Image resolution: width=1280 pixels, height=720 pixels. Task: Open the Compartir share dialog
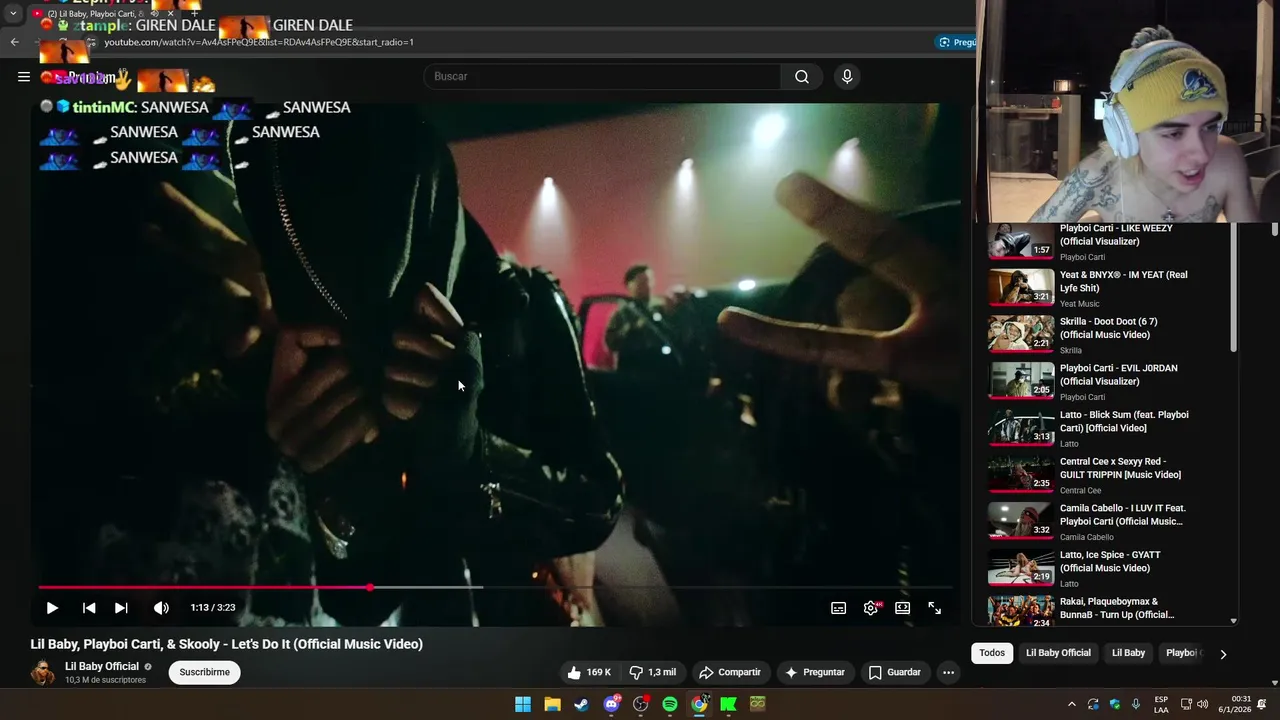(730, 672)
